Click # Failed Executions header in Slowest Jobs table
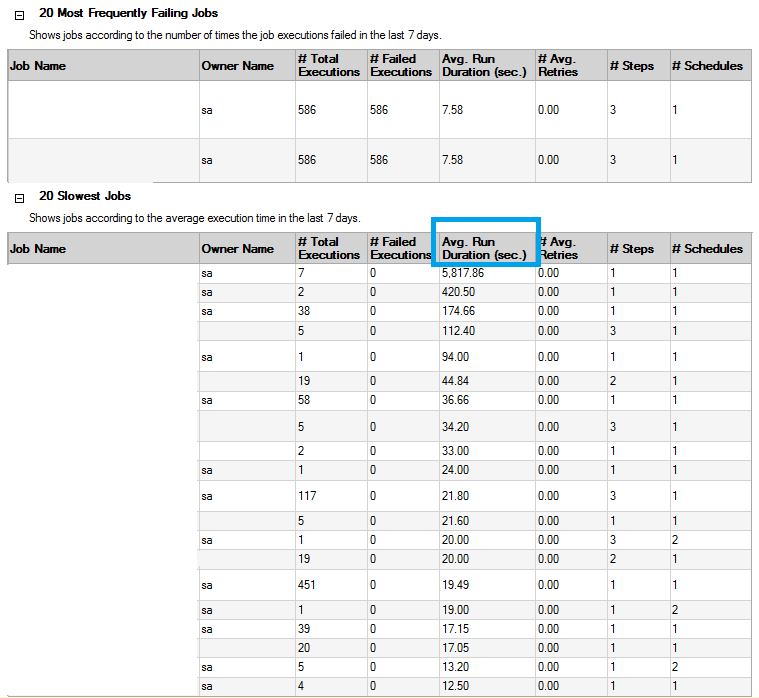Viewport: 759px width, 698px height. pos(398,248)
